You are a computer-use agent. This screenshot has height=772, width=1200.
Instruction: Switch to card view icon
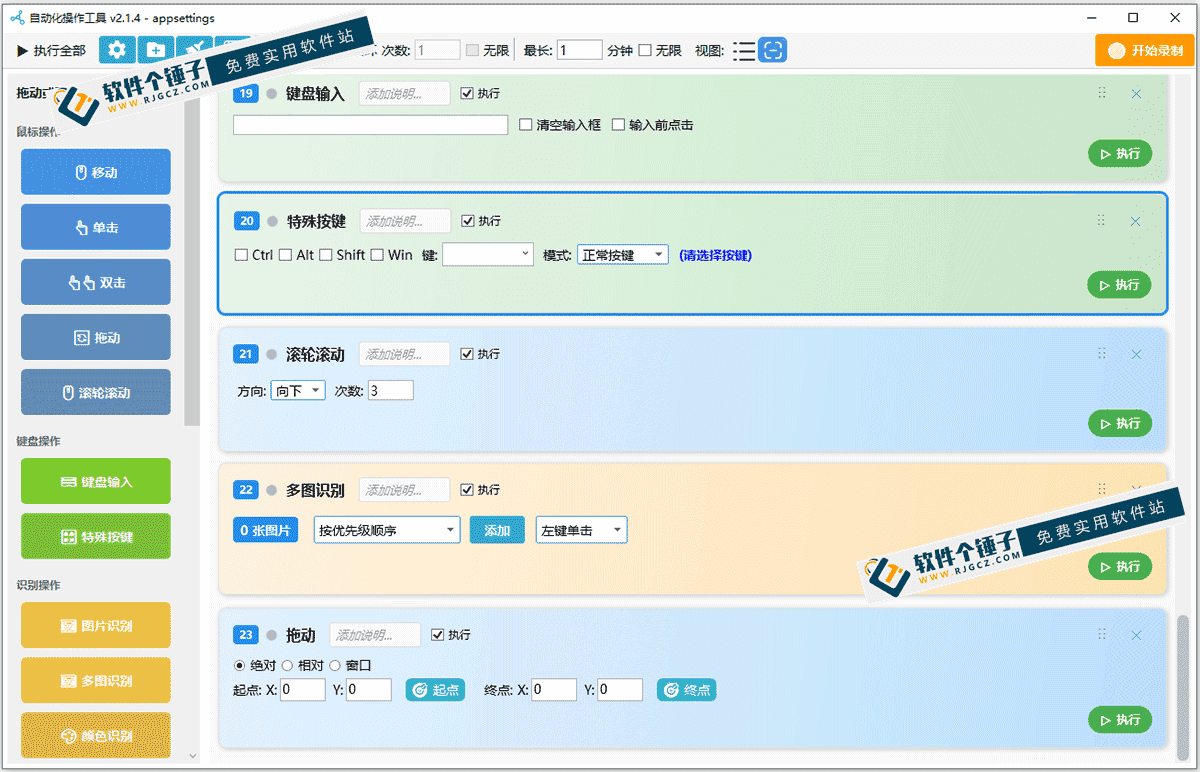click(x=772, y=51)
